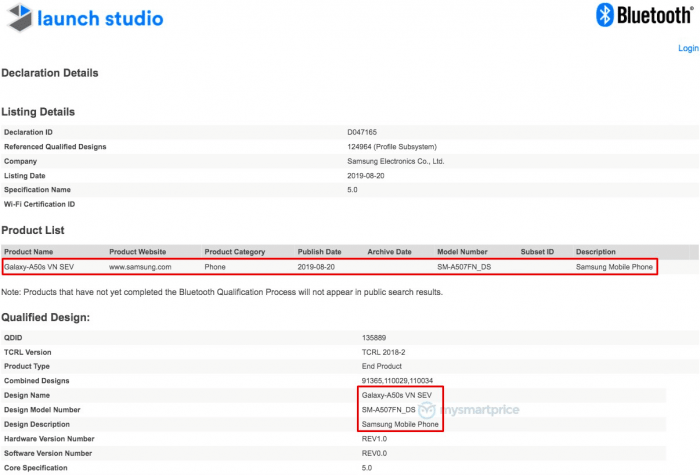Click the Publish Date column header
Image resolution: width=700 pixels, height=475 pixels.
[x=319, y=252]
